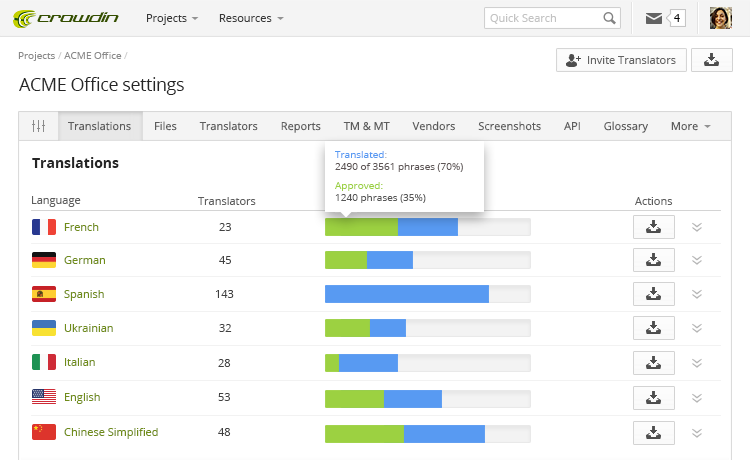Click the Spanish translators count 143
Viewport: 750px width, 460px height.
pyautogui.click(x=224, y=294)
